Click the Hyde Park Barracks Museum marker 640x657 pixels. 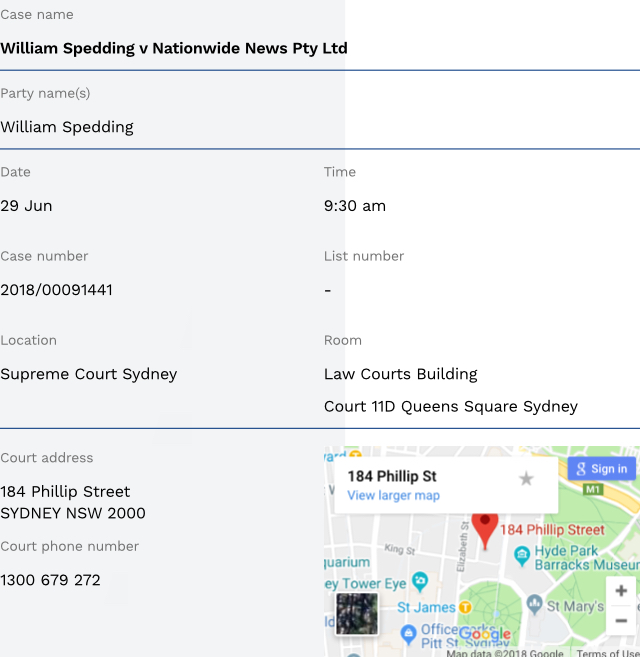tap(521, 555)
